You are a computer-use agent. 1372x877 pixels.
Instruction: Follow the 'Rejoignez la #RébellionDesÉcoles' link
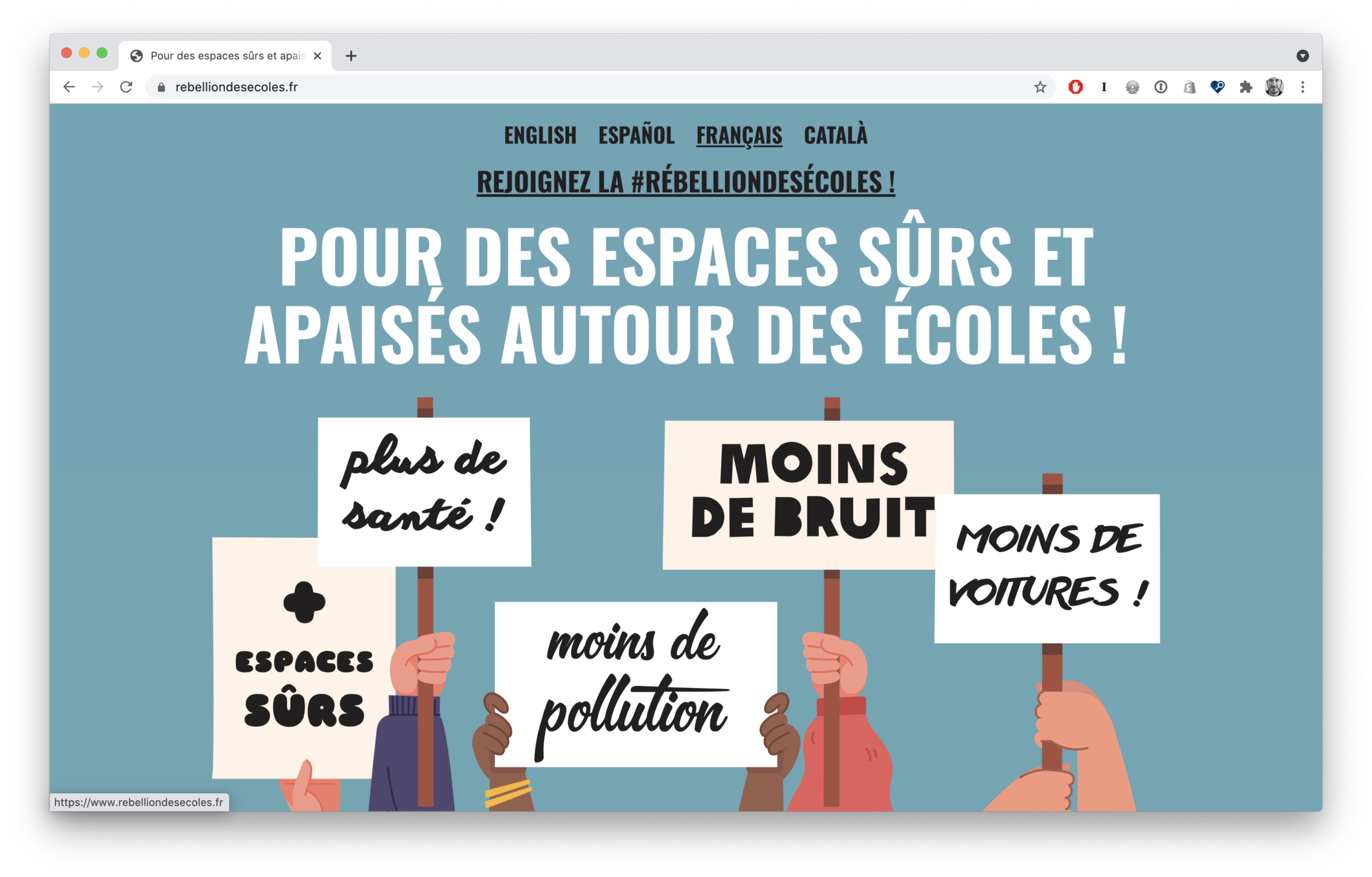(686, 181)
